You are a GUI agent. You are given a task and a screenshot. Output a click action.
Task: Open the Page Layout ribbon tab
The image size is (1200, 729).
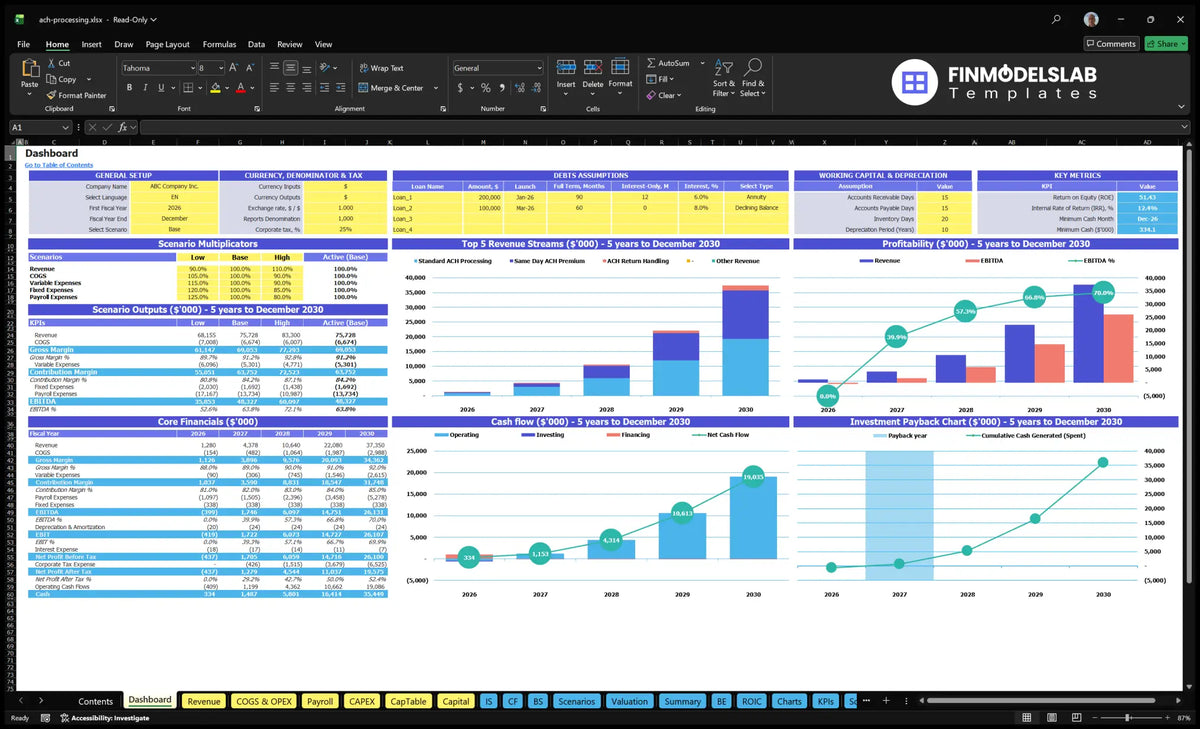tap(167, 44)
